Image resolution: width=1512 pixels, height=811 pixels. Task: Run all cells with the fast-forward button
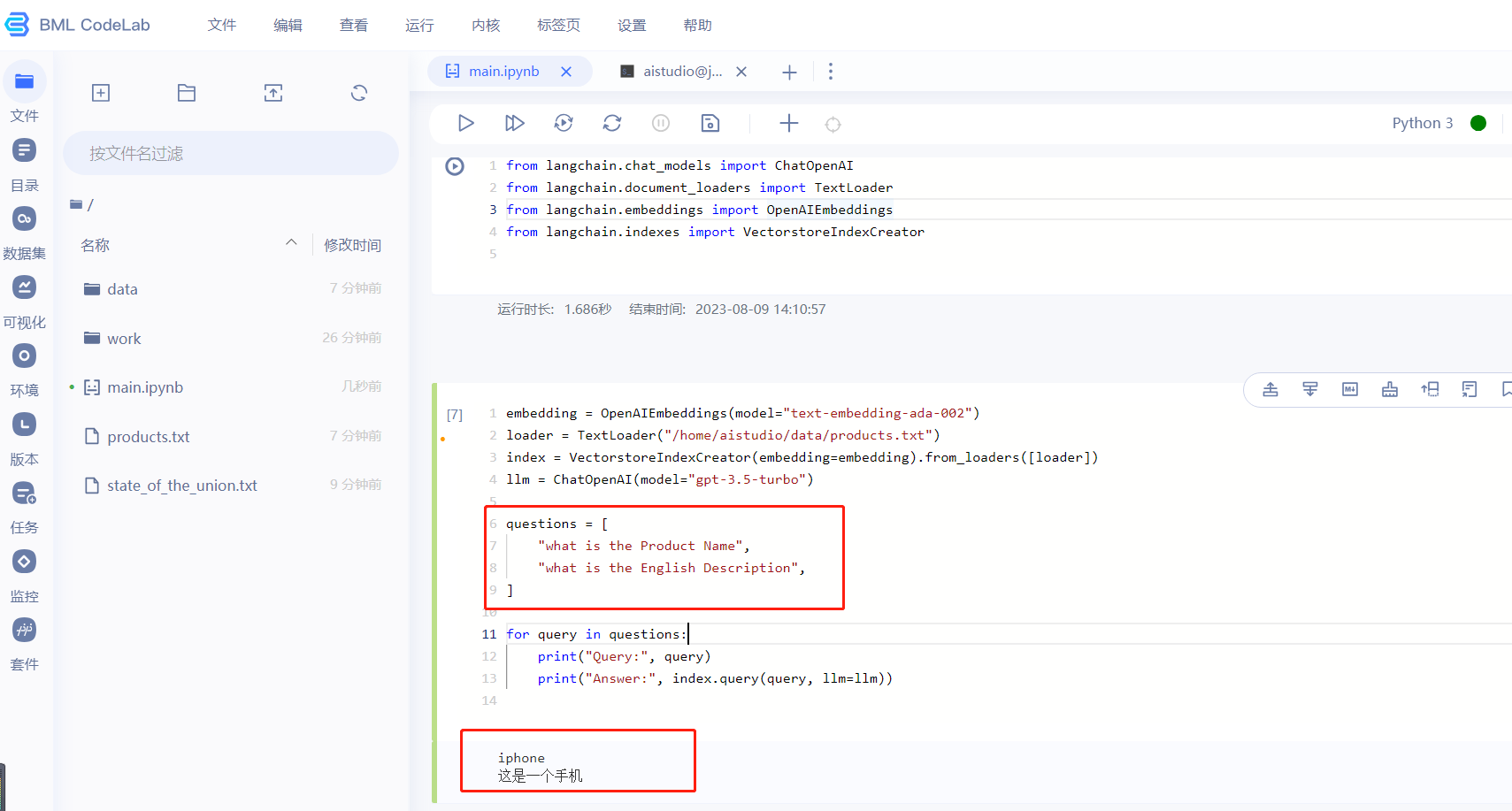coord(514,123)
